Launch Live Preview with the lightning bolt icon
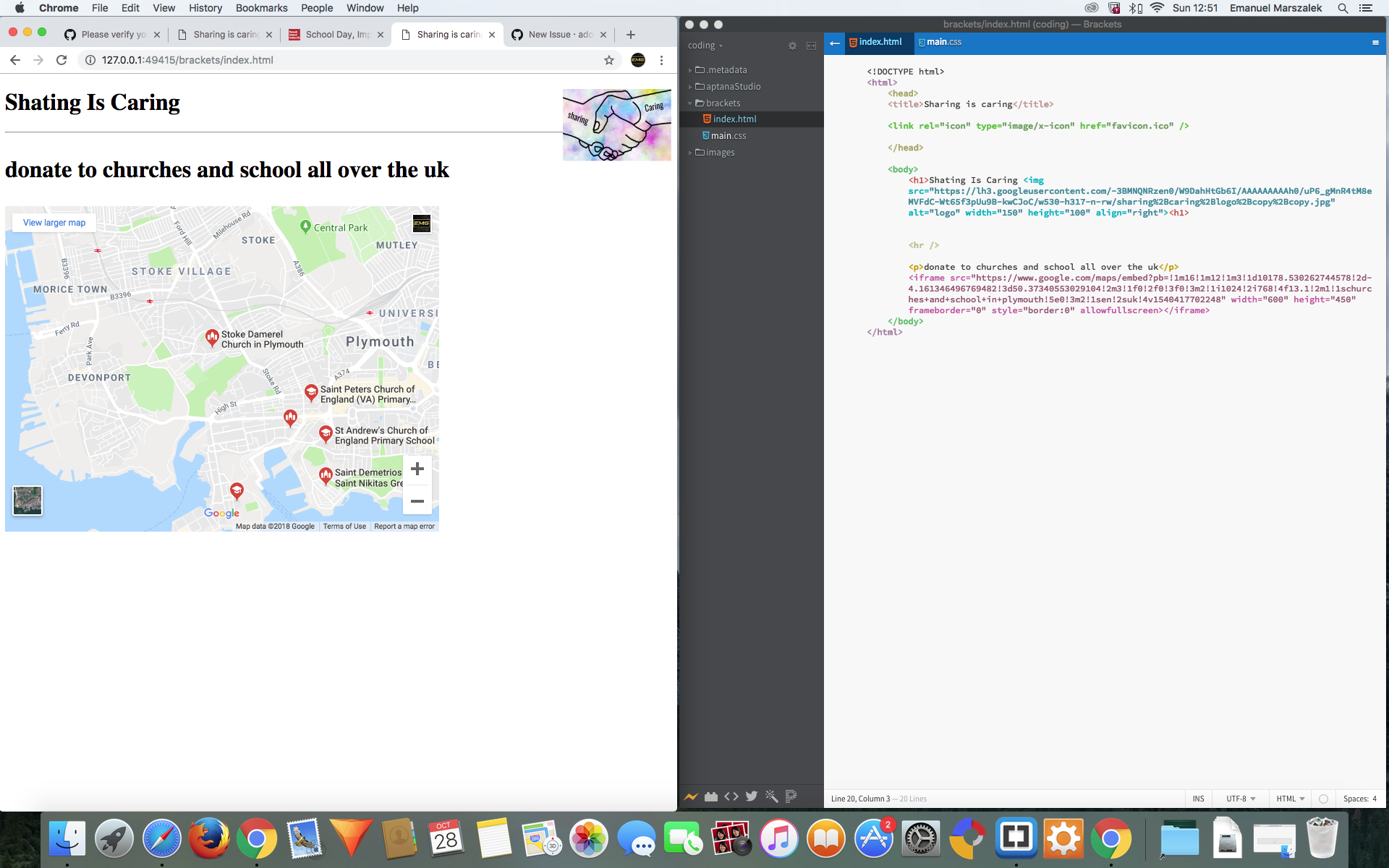The image size is (1389, 868). pos(691,796)
